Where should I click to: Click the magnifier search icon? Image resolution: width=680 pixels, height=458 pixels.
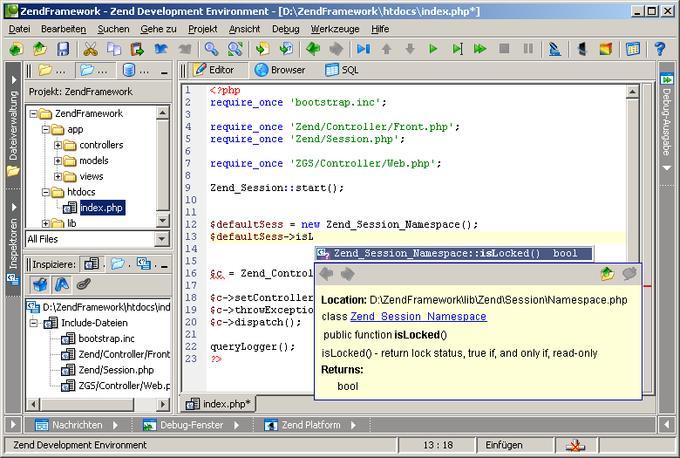(212, 49)
